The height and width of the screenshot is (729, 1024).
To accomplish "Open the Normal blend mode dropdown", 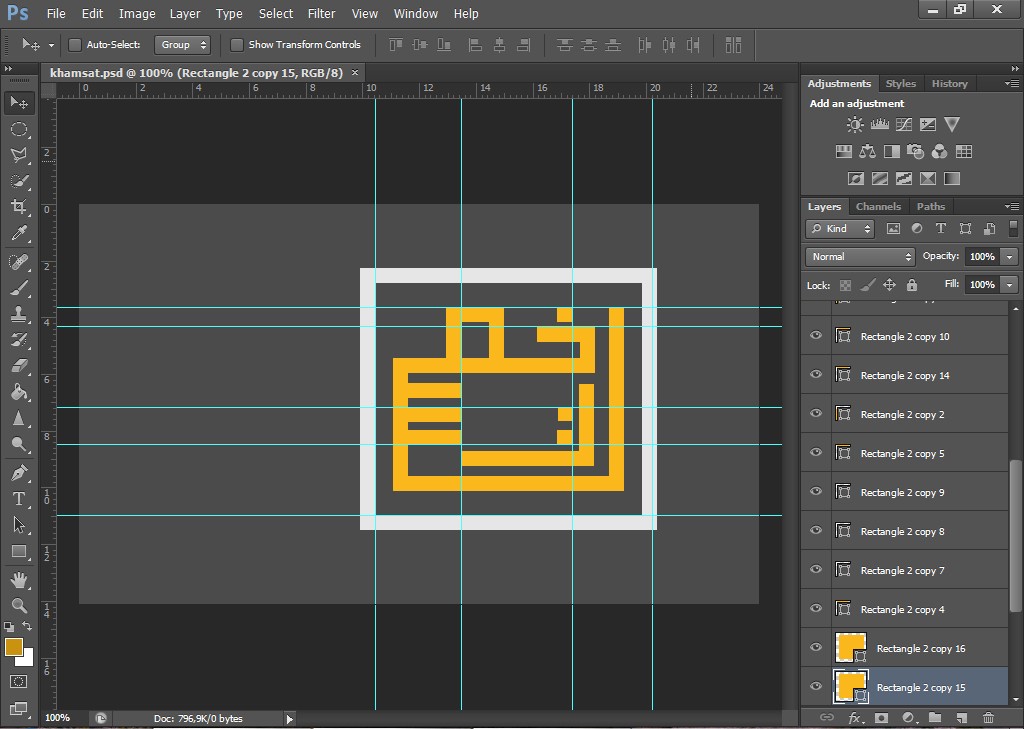I will pos(860,257).
